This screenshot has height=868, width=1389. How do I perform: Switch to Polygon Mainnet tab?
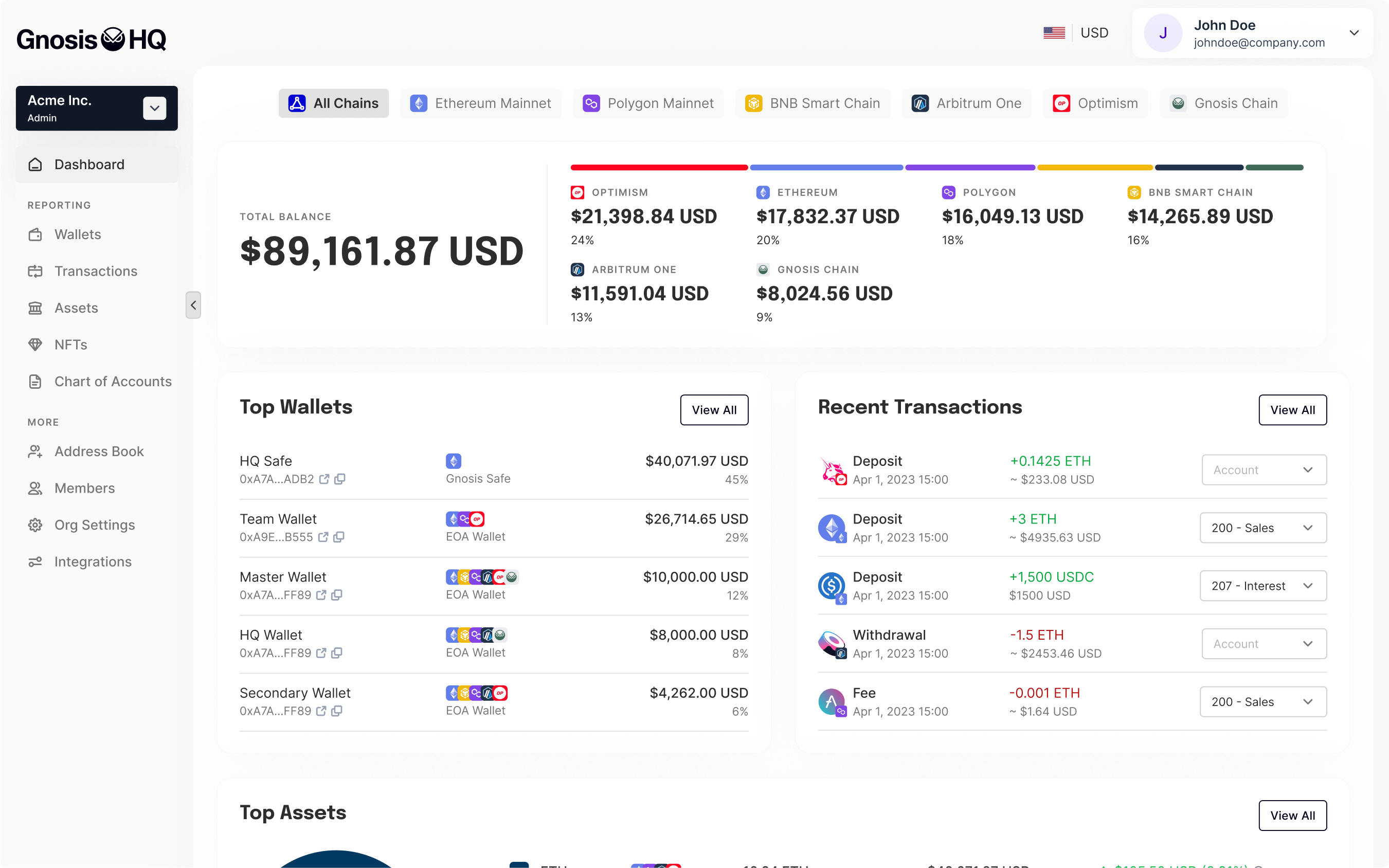pos(648,103)
